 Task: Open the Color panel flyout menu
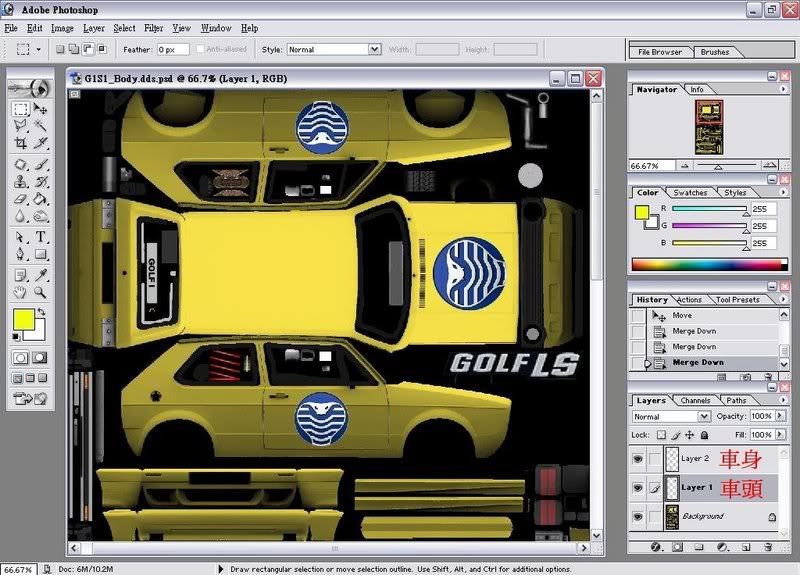783,192
